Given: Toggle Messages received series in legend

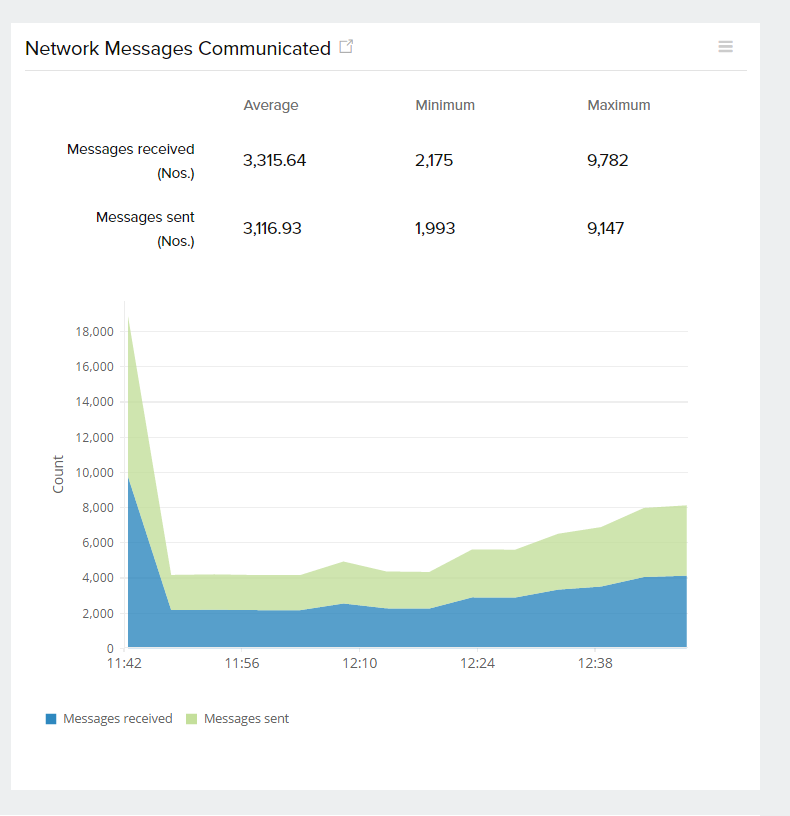Looking at the screenshot, I should click(x=117, y=718).
